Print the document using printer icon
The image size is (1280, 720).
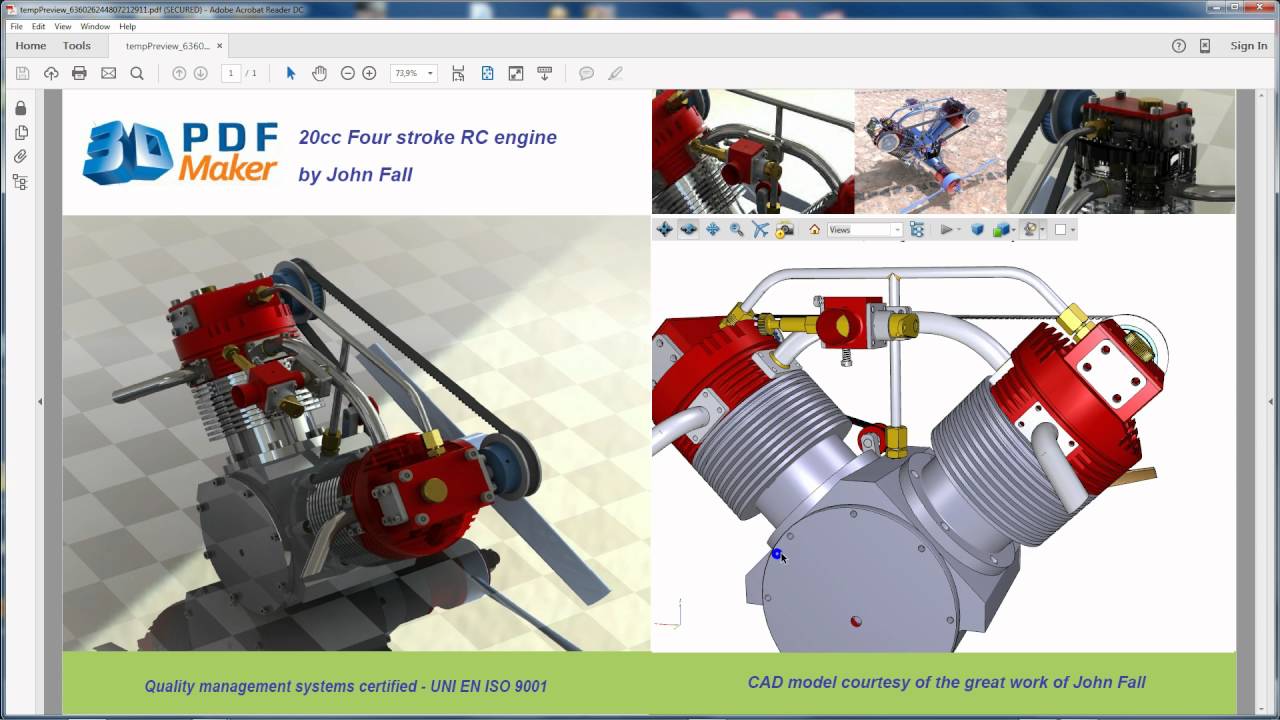coord(79,73)
